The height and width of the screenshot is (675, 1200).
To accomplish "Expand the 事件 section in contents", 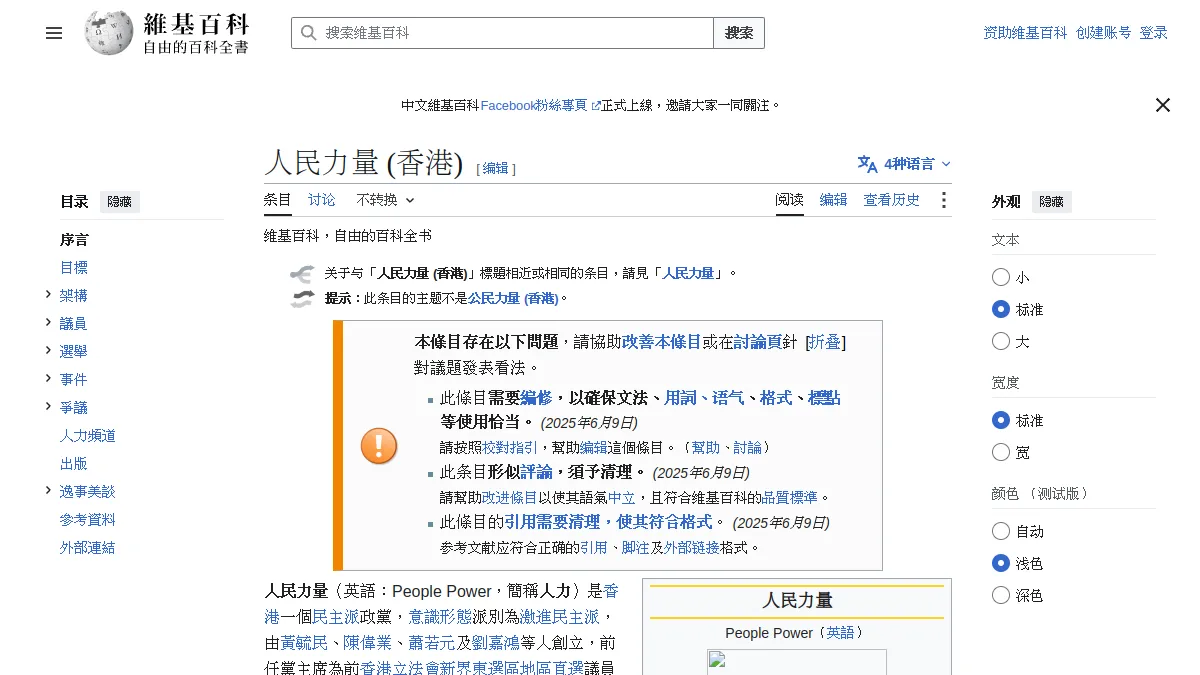I will point(48,378).
